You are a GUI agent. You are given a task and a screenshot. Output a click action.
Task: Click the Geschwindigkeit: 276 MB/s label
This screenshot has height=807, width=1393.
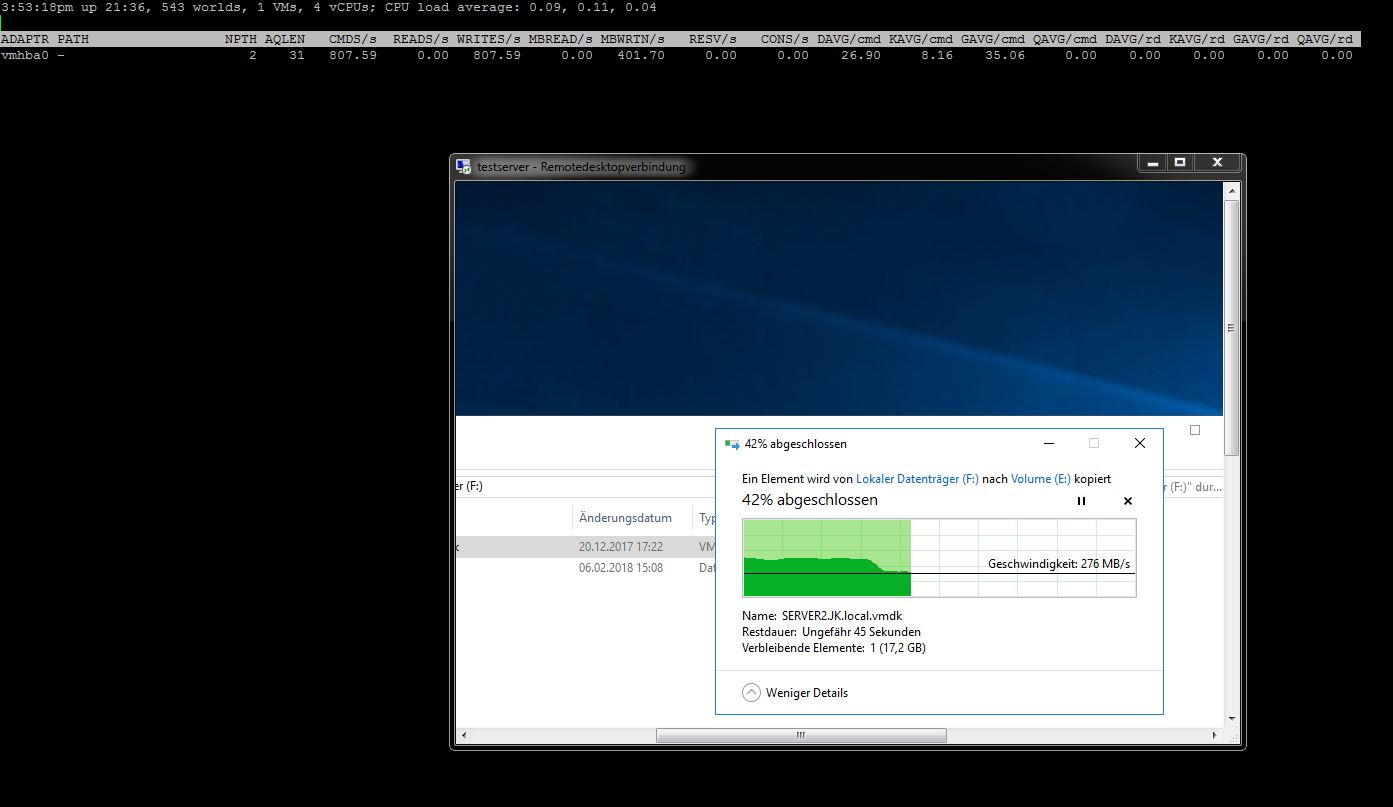tap(1059, 564)
